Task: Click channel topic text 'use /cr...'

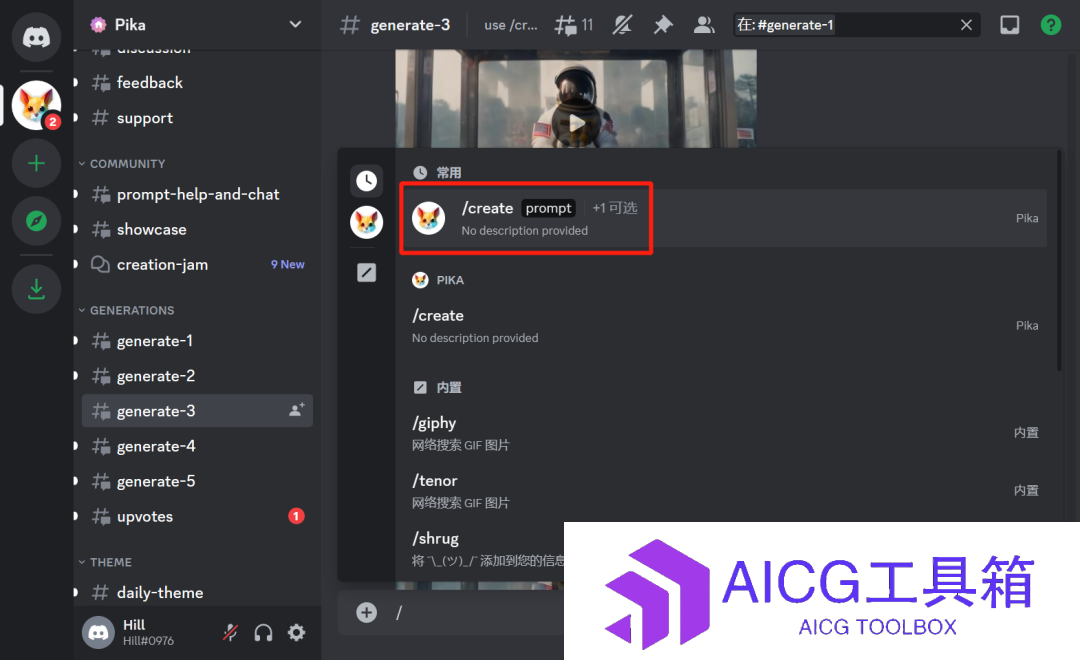Action: pos(511,25)
